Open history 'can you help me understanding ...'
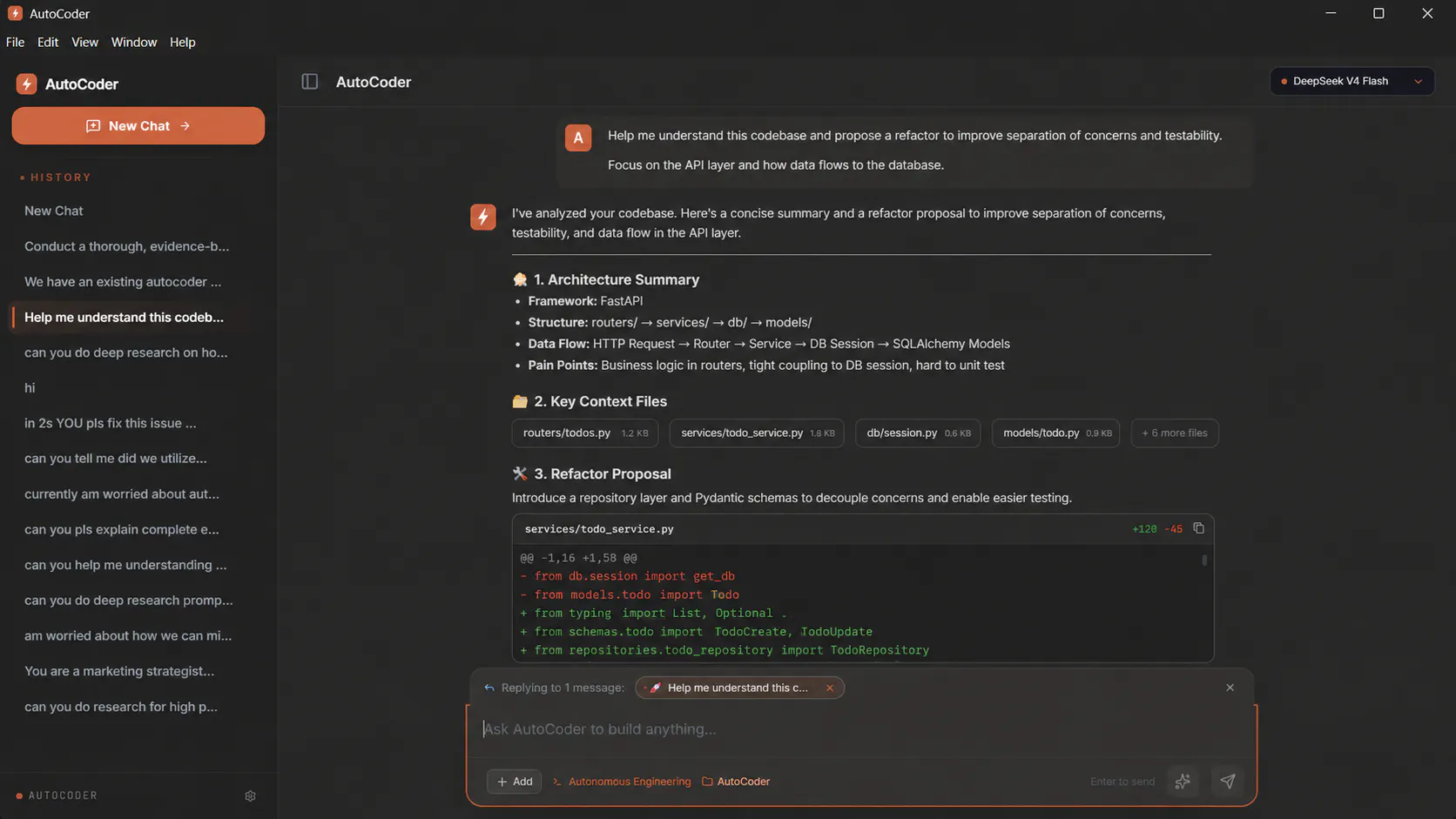The image size is (1456, 819). [x=138, y=565]
